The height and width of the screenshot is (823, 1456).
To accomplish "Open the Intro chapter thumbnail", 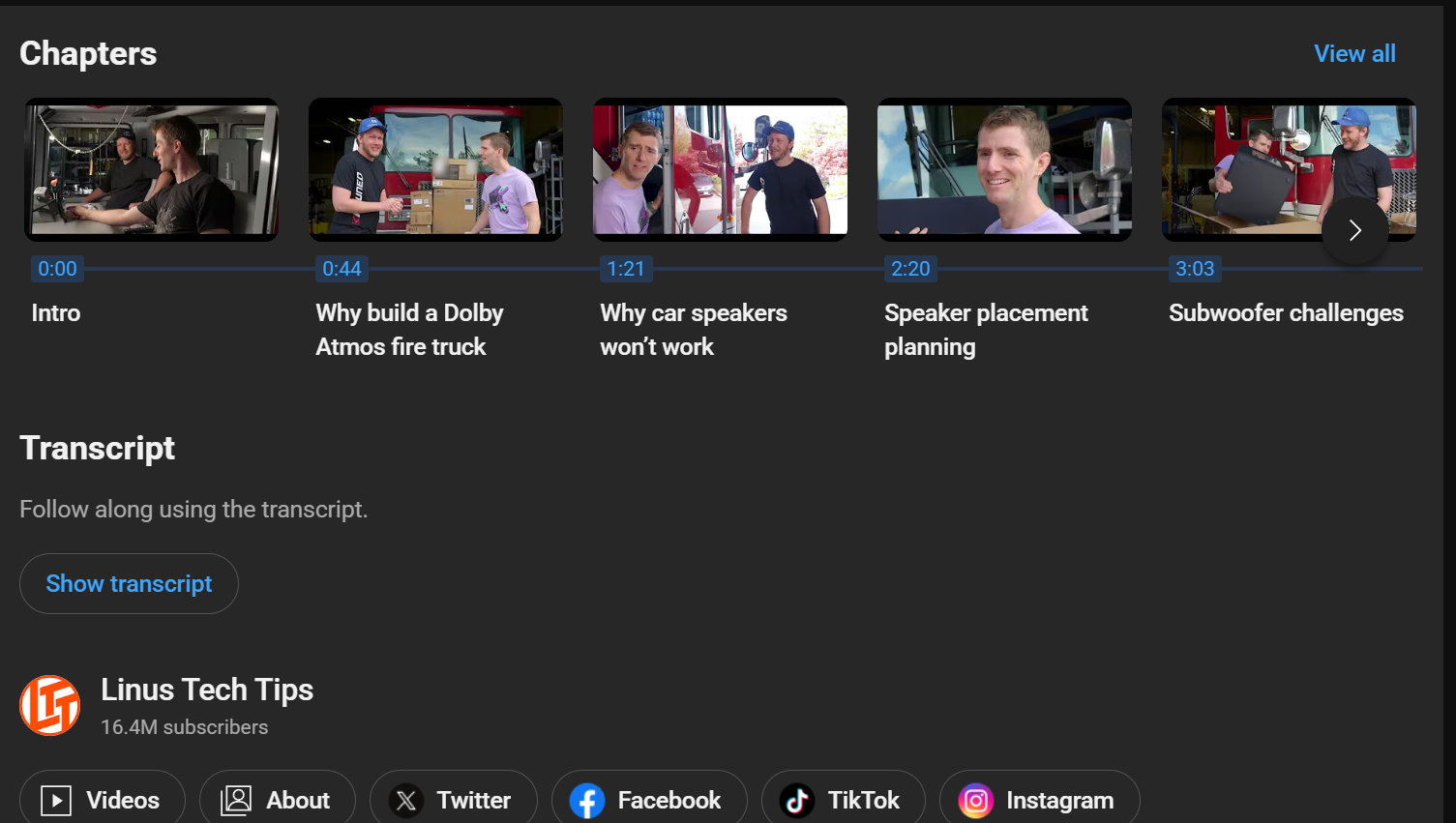I will 152,169.
